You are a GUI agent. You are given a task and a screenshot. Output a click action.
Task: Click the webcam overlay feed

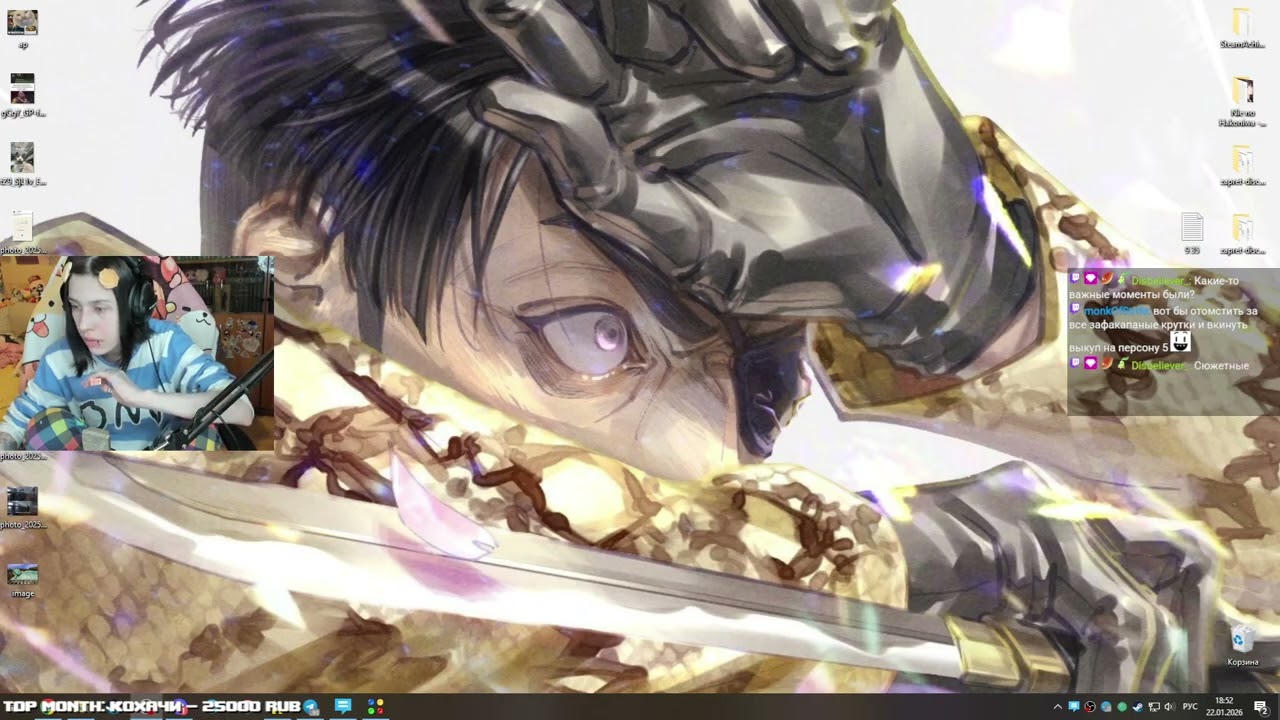tap(137, 353)
